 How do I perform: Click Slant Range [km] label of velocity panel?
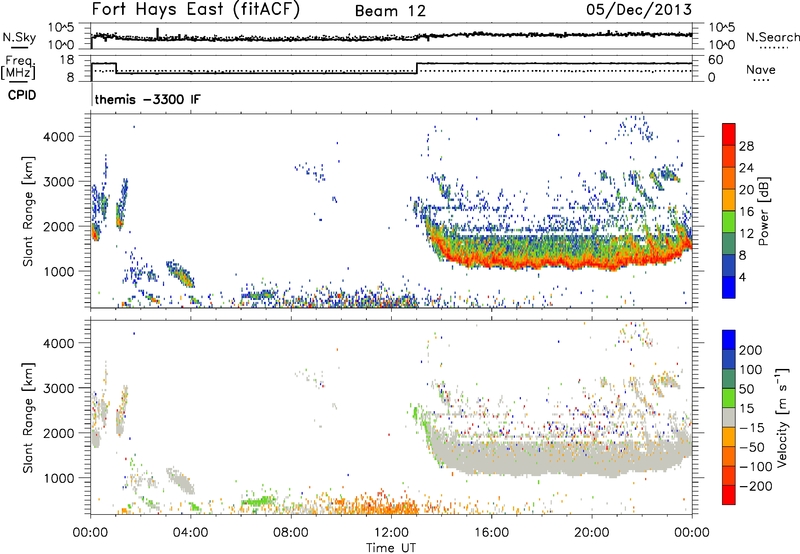click(x=28, y=417)
